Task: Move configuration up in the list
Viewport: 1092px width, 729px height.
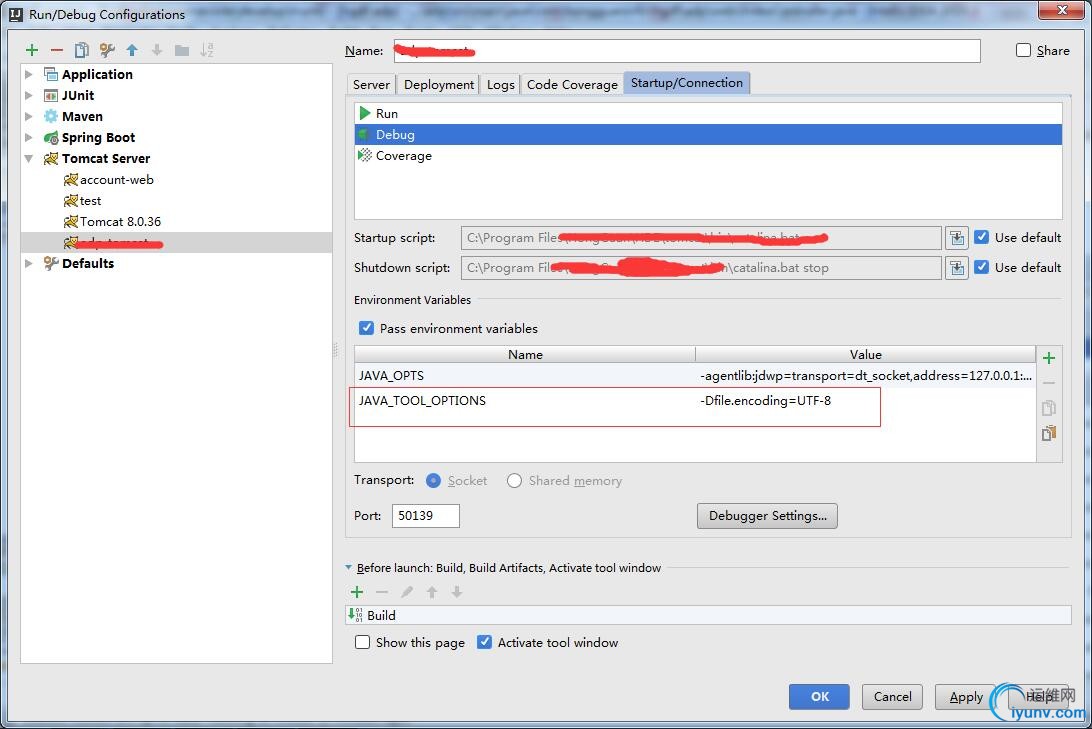Action: (x=132, y=50)
